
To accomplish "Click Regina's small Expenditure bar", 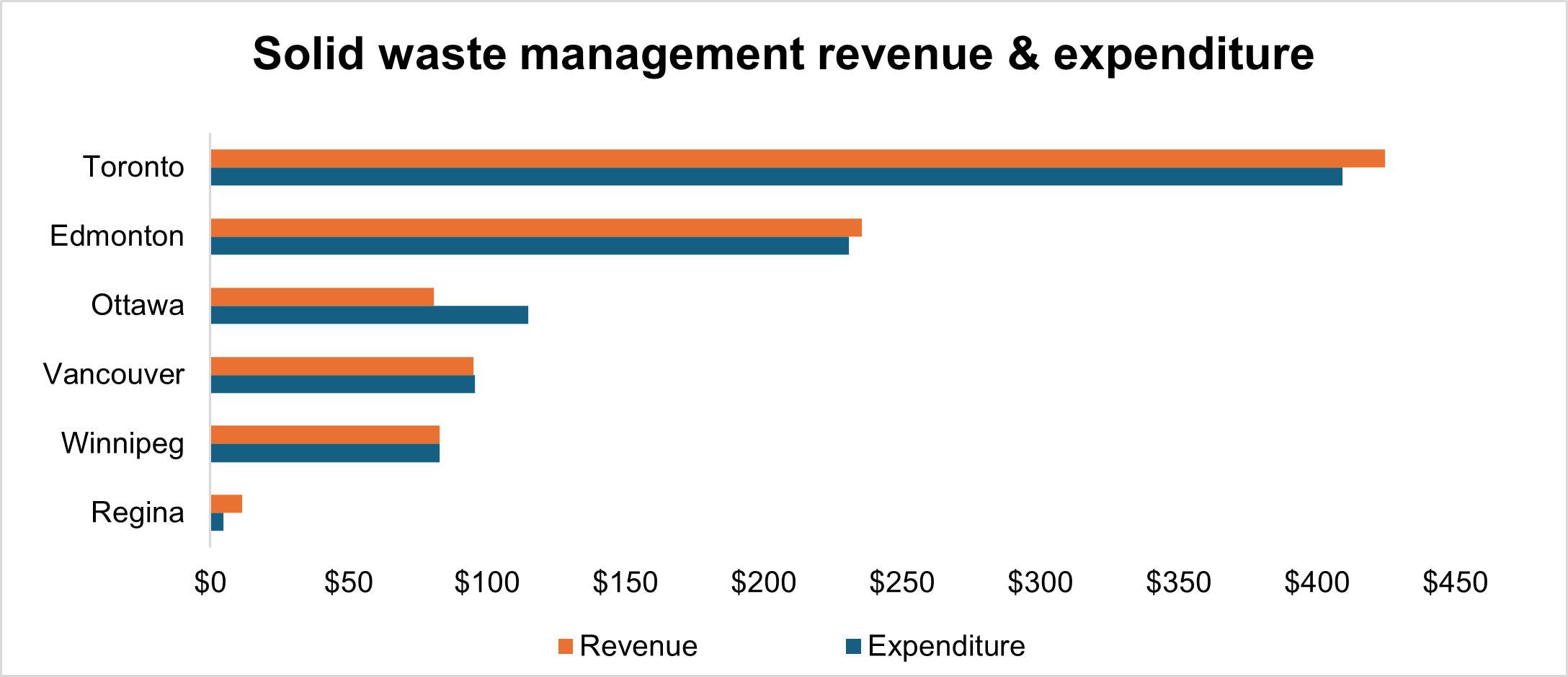I will (217, 522).
